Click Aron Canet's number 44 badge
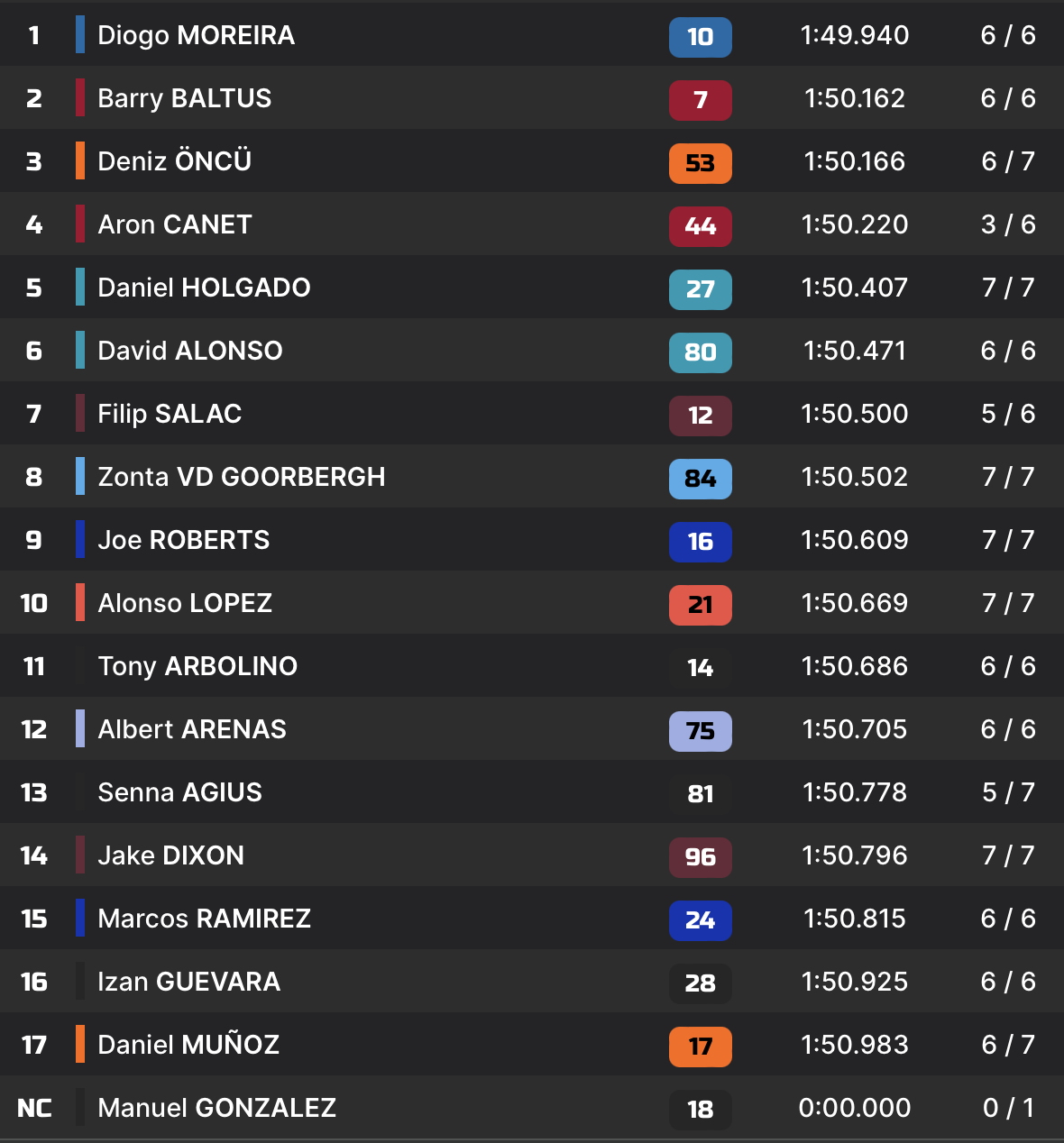The image size is (1064, 1143). click(x=700, y=226)
